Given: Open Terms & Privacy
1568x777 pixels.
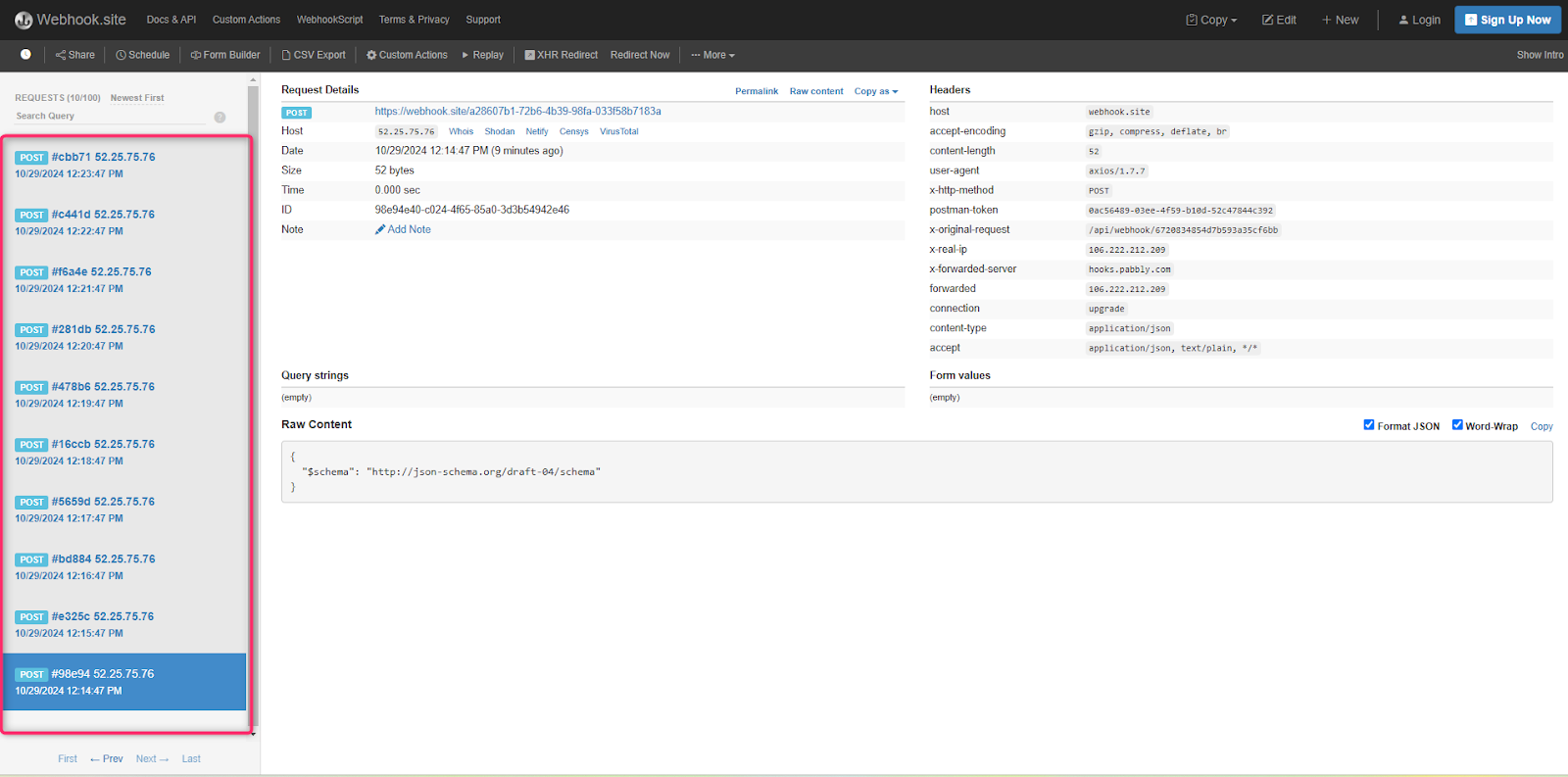Looking at the screenshot, I should pyautogui.click(x=414, y=20).
